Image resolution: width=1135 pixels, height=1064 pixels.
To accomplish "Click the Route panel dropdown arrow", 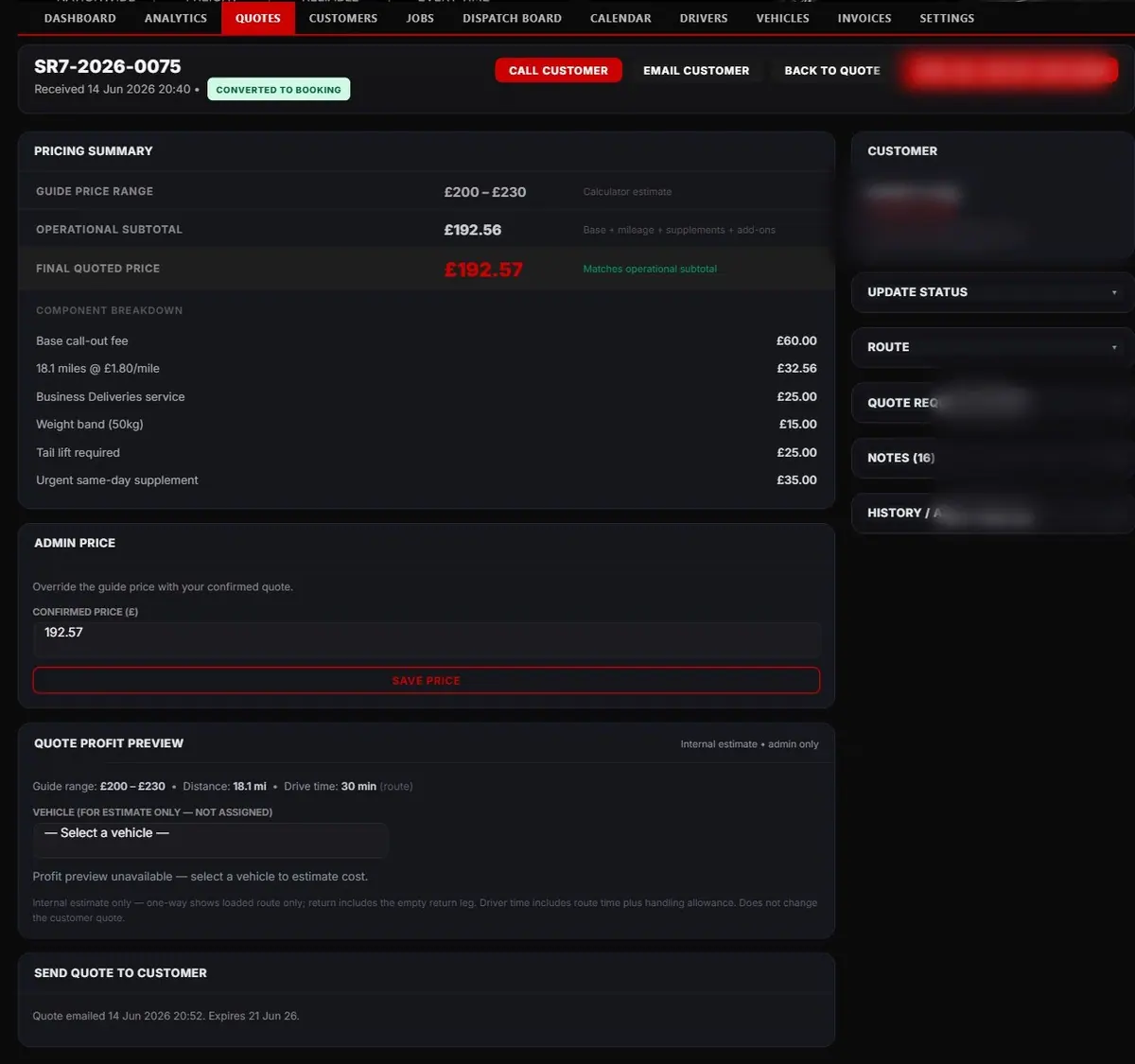I will [x=1114, y=347].
